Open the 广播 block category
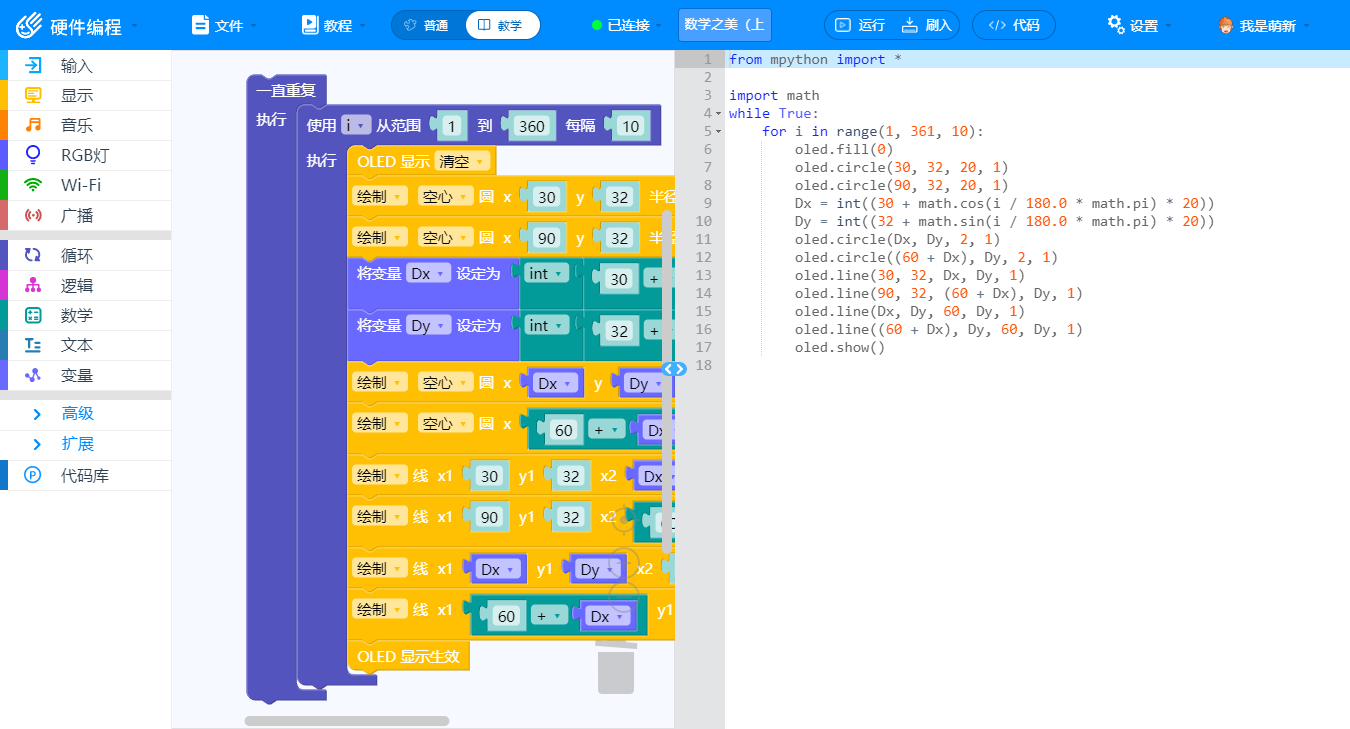This screenshot has height=729, width=1350. pos(85,215)
